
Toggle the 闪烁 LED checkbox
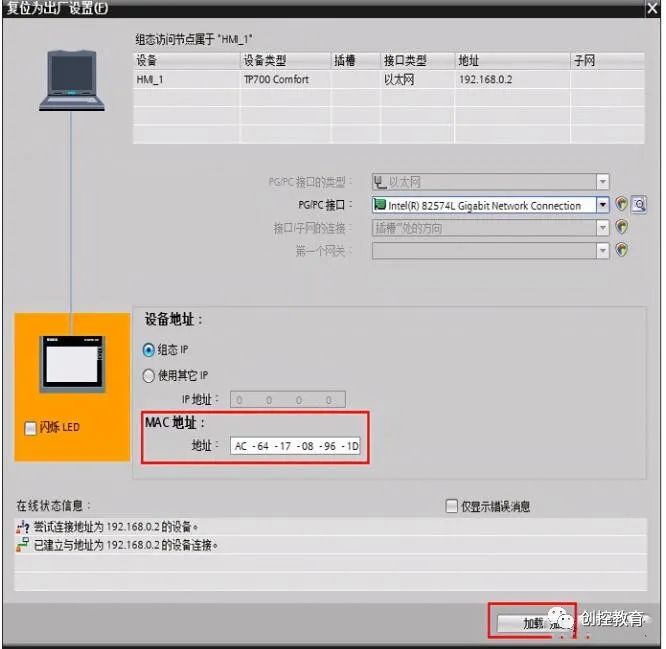tap(31, 428)
